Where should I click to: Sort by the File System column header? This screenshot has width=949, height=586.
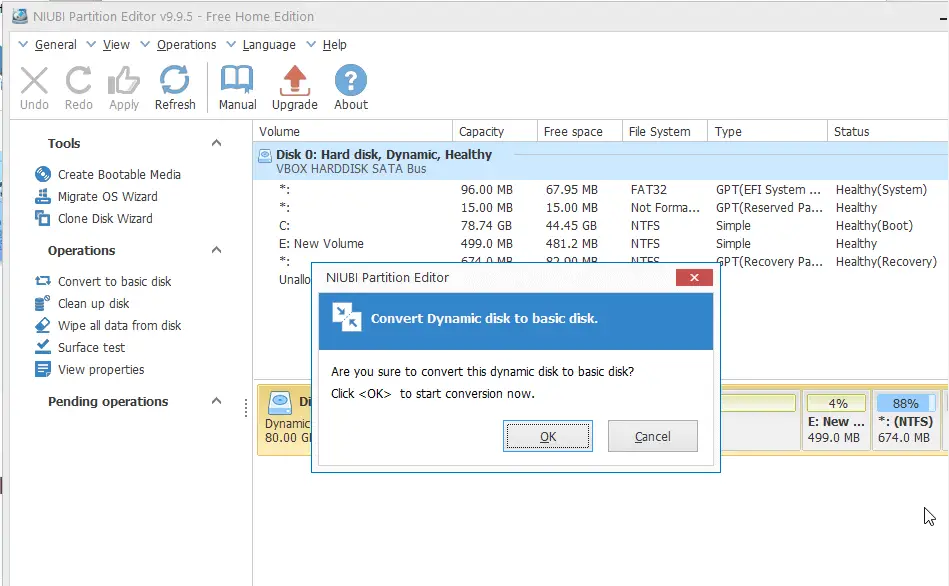pyautogui.click(x=665, y=131)
